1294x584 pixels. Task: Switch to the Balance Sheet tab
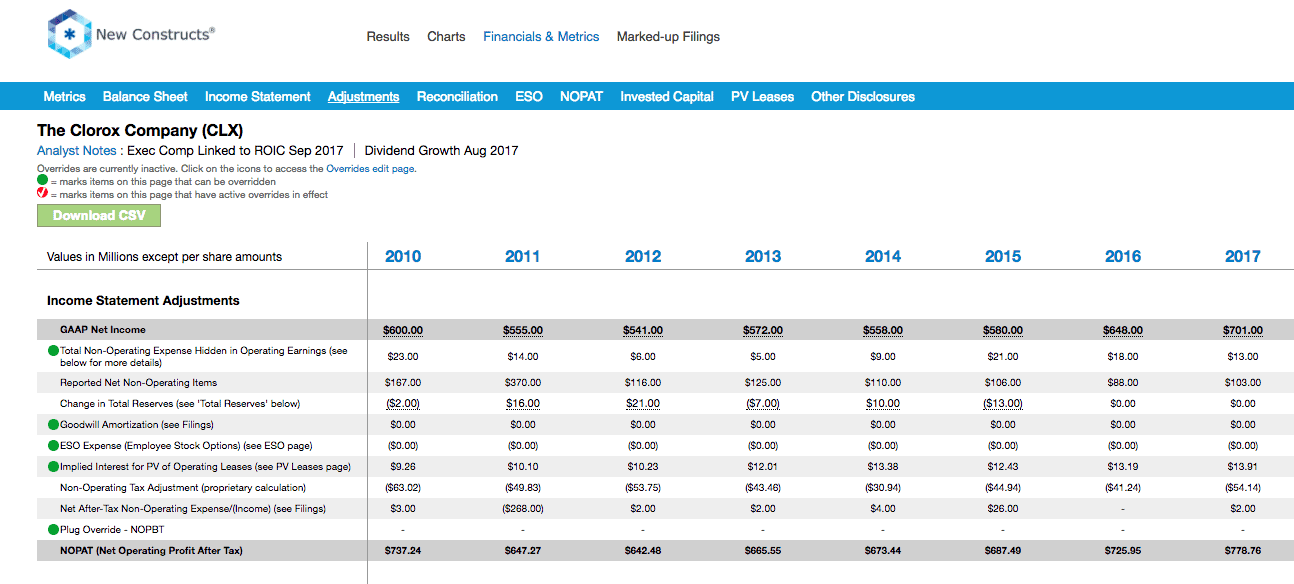click(145, 97)
